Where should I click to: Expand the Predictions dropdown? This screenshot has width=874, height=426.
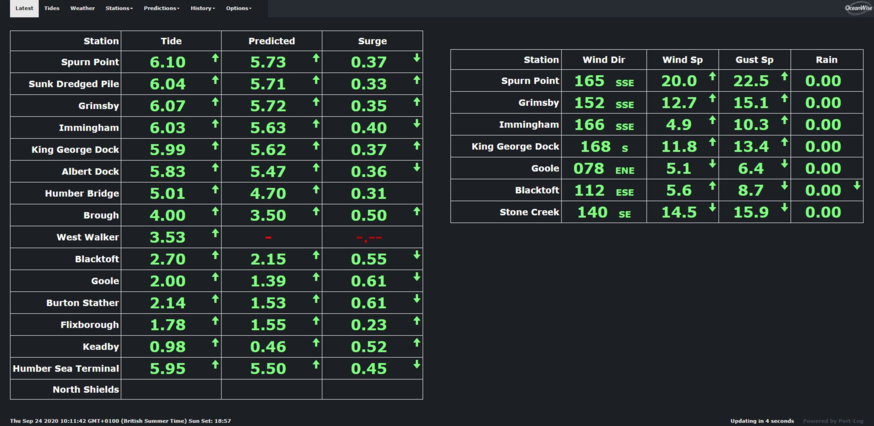click(x=161, y=8)
